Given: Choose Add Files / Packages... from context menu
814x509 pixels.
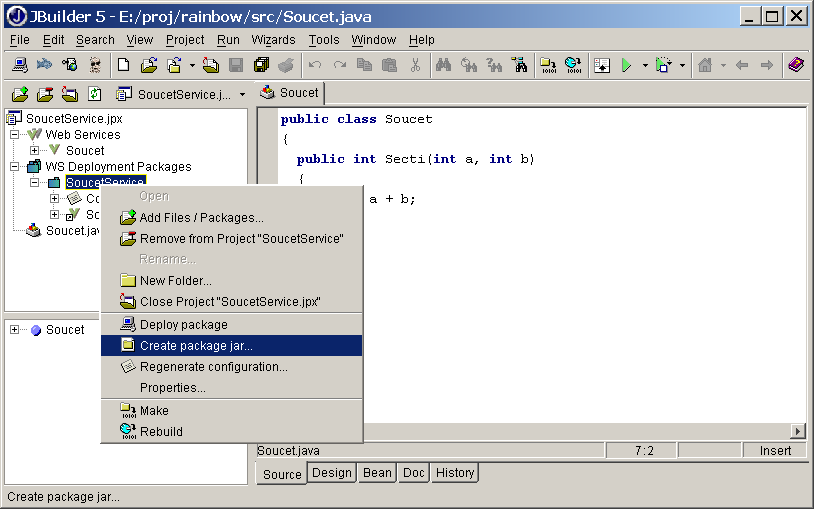Looking at the screenshot, I should tap(232, 218).
